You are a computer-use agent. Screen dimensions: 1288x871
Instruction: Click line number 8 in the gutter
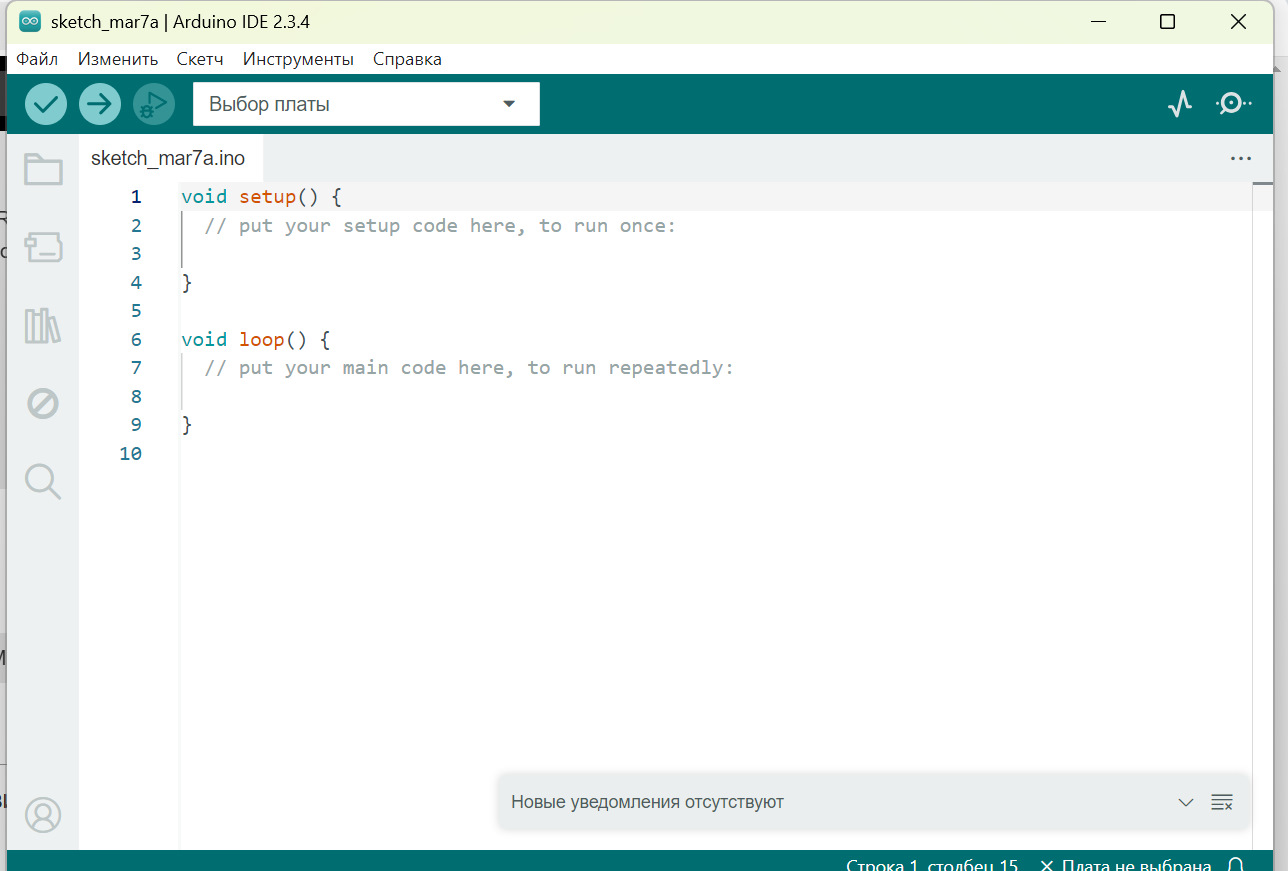point(136,397)
